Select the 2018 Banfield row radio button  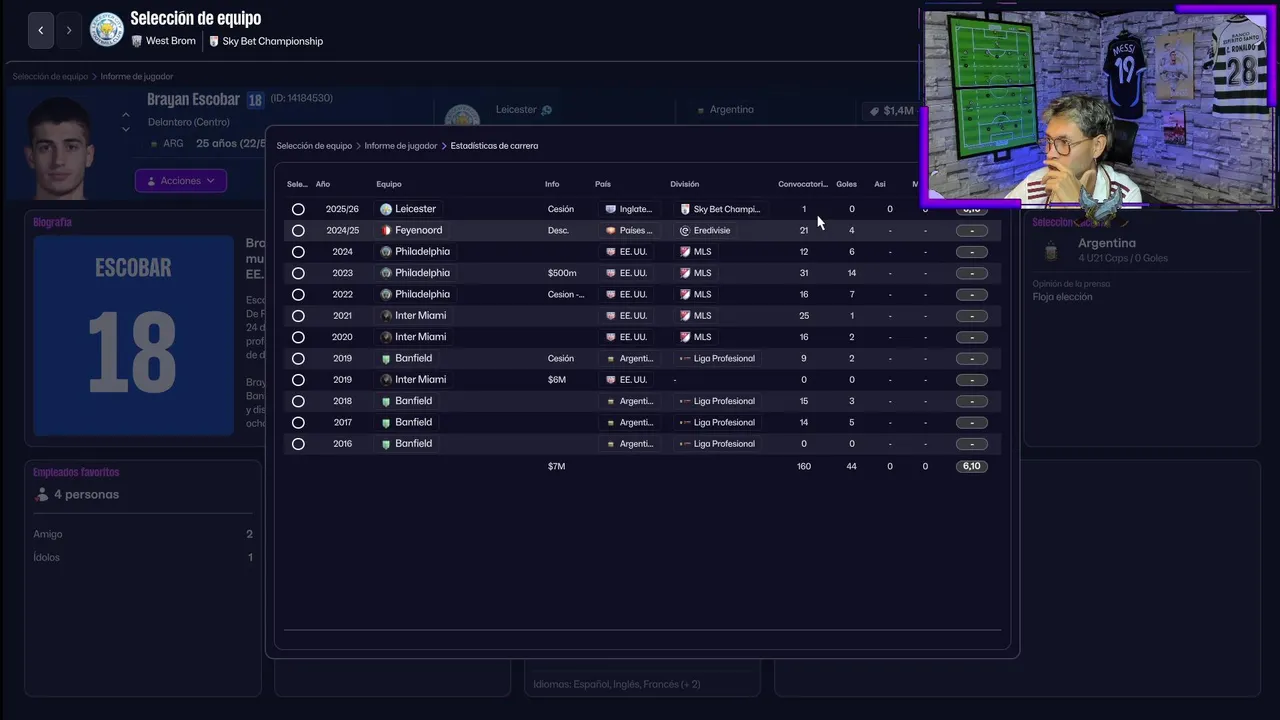point(298,401)
